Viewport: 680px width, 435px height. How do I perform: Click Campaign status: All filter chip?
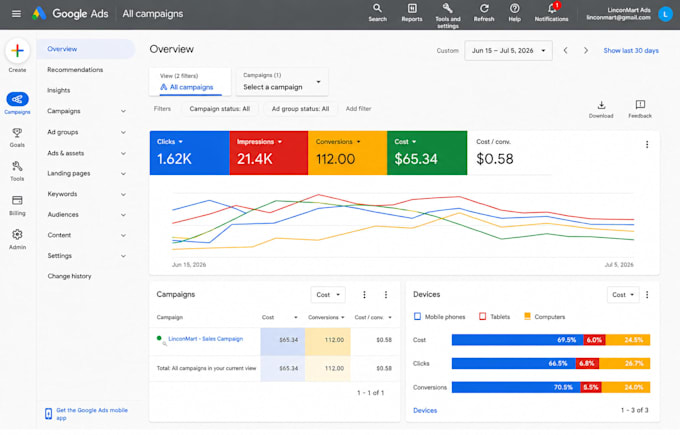tap(219, 109)
